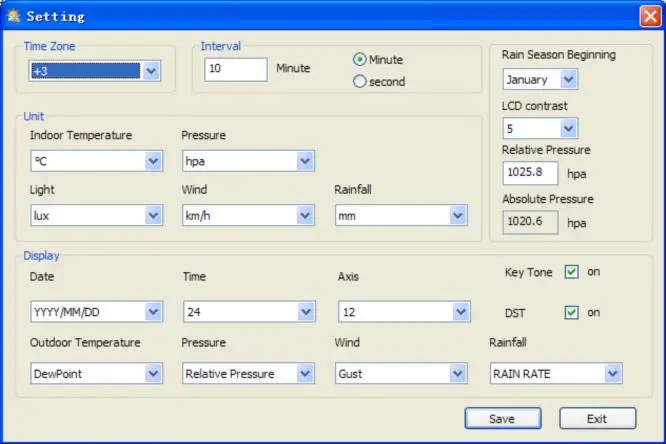Click the Key Tone label

528,272
